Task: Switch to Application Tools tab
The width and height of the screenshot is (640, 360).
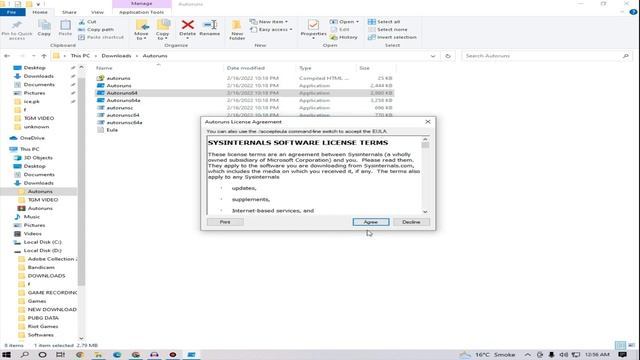Action: click(141, 12)
